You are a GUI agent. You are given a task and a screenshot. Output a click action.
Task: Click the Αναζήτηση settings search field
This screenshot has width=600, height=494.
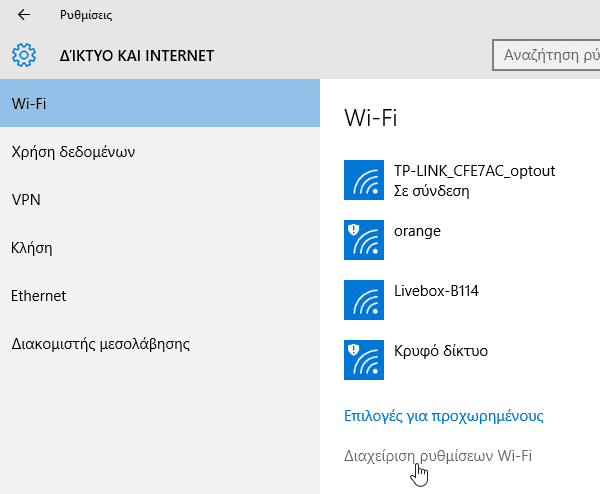547,54
